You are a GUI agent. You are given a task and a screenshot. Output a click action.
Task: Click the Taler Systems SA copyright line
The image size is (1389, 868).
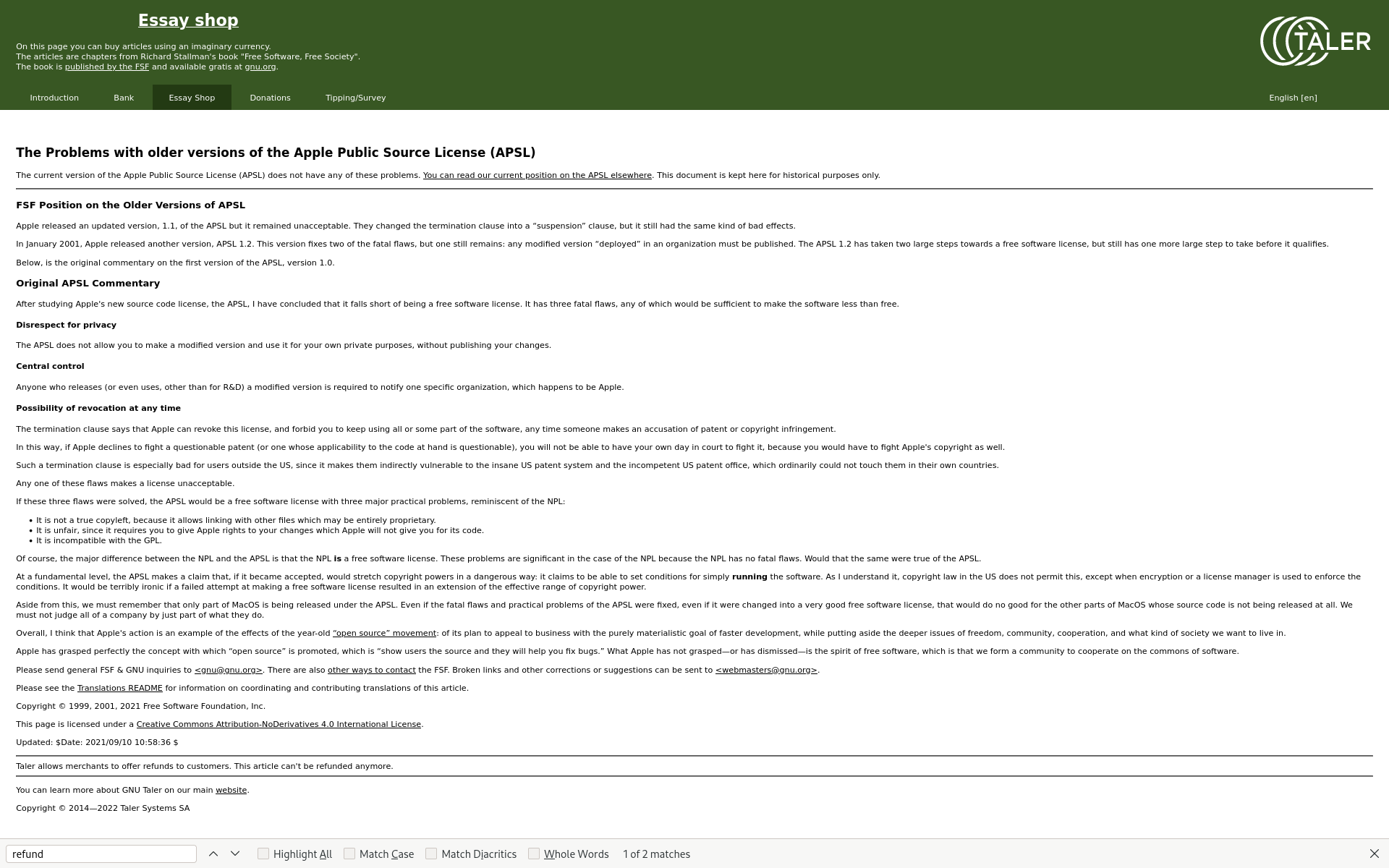click(103, 808)
